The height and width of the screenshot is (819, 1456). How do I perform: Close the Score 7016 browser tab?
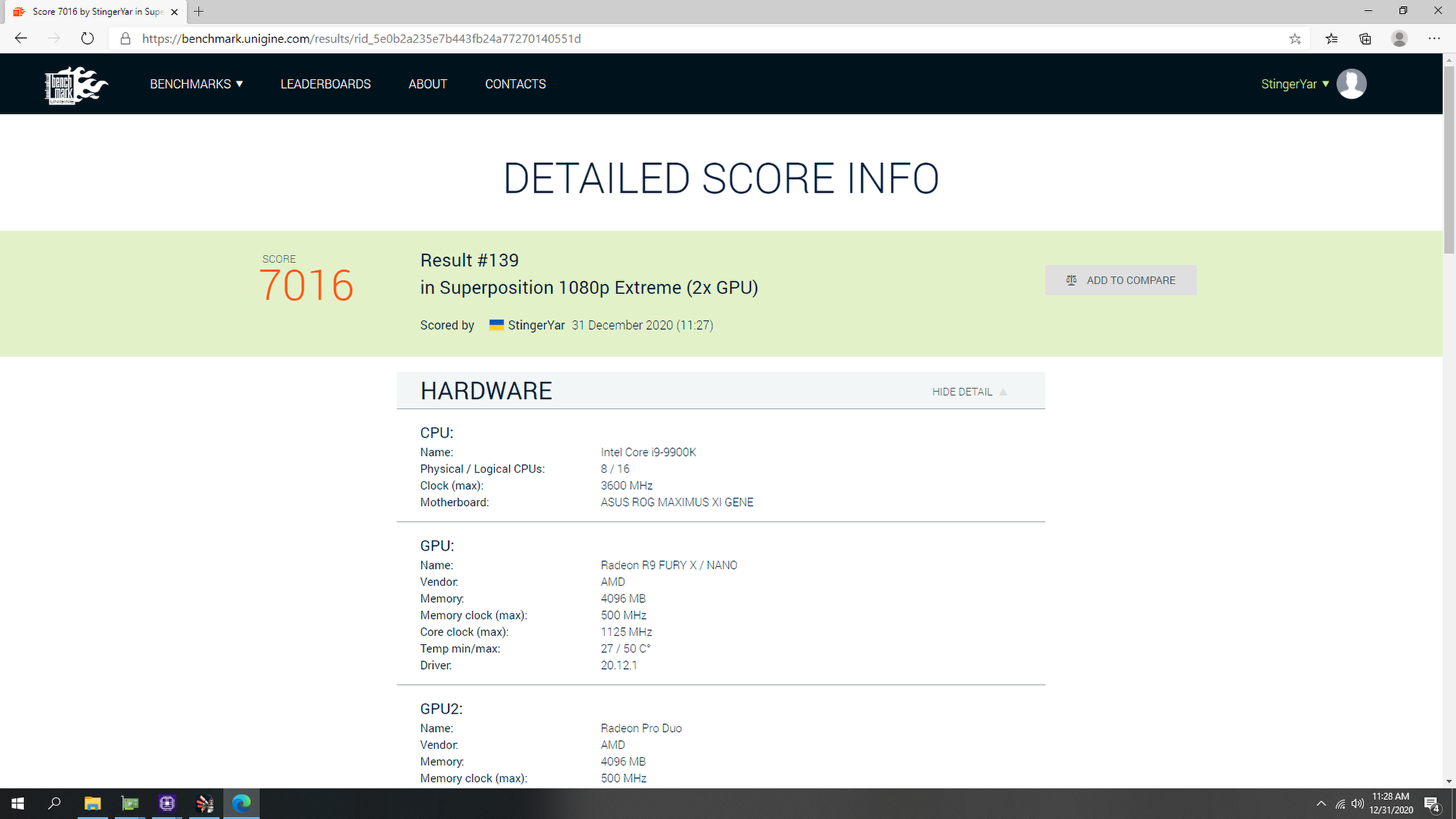pos(174,12)
